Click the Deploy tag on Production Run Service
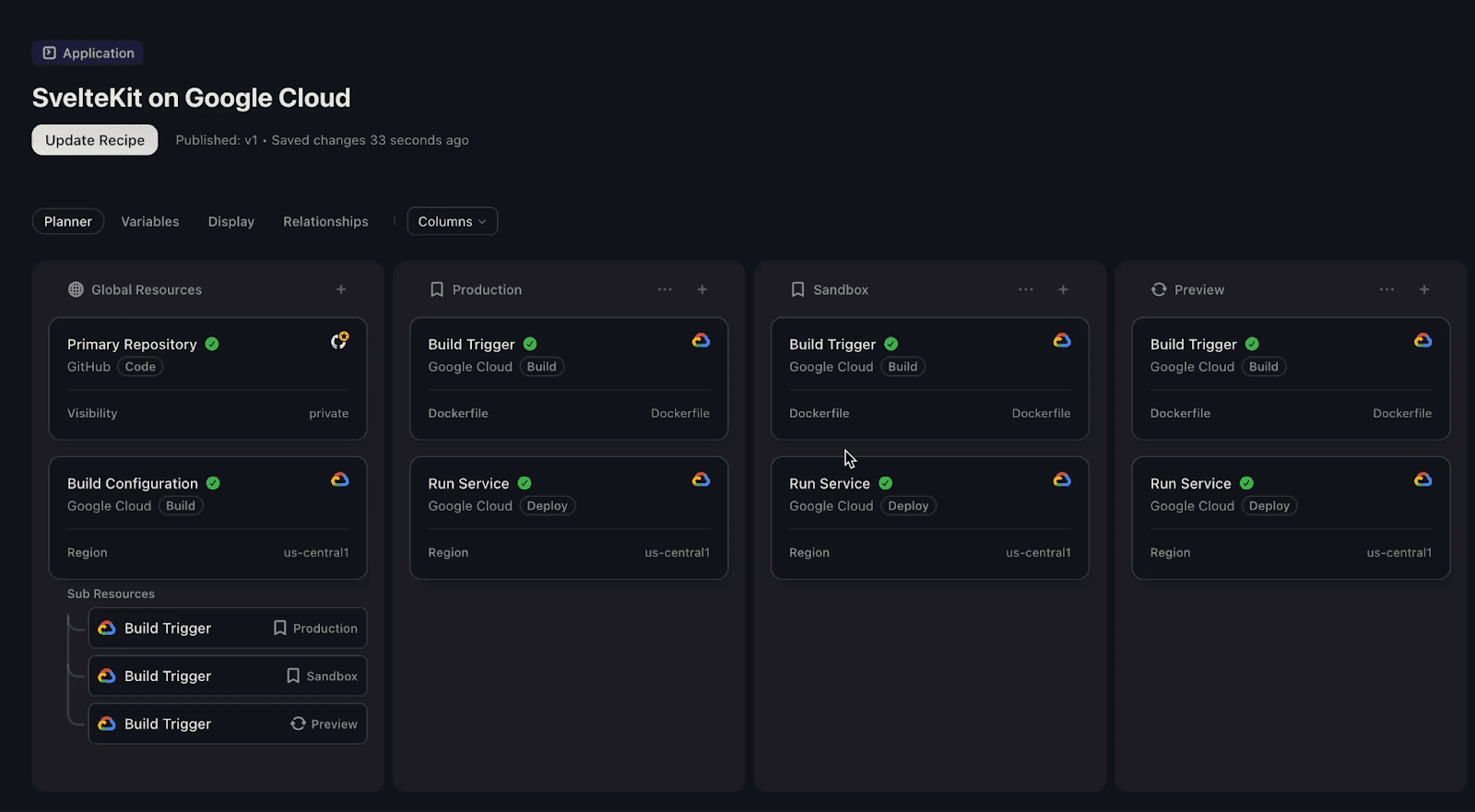Image resolution: width=1475 pixels, height=812 pixels. [x=548, y=506]
